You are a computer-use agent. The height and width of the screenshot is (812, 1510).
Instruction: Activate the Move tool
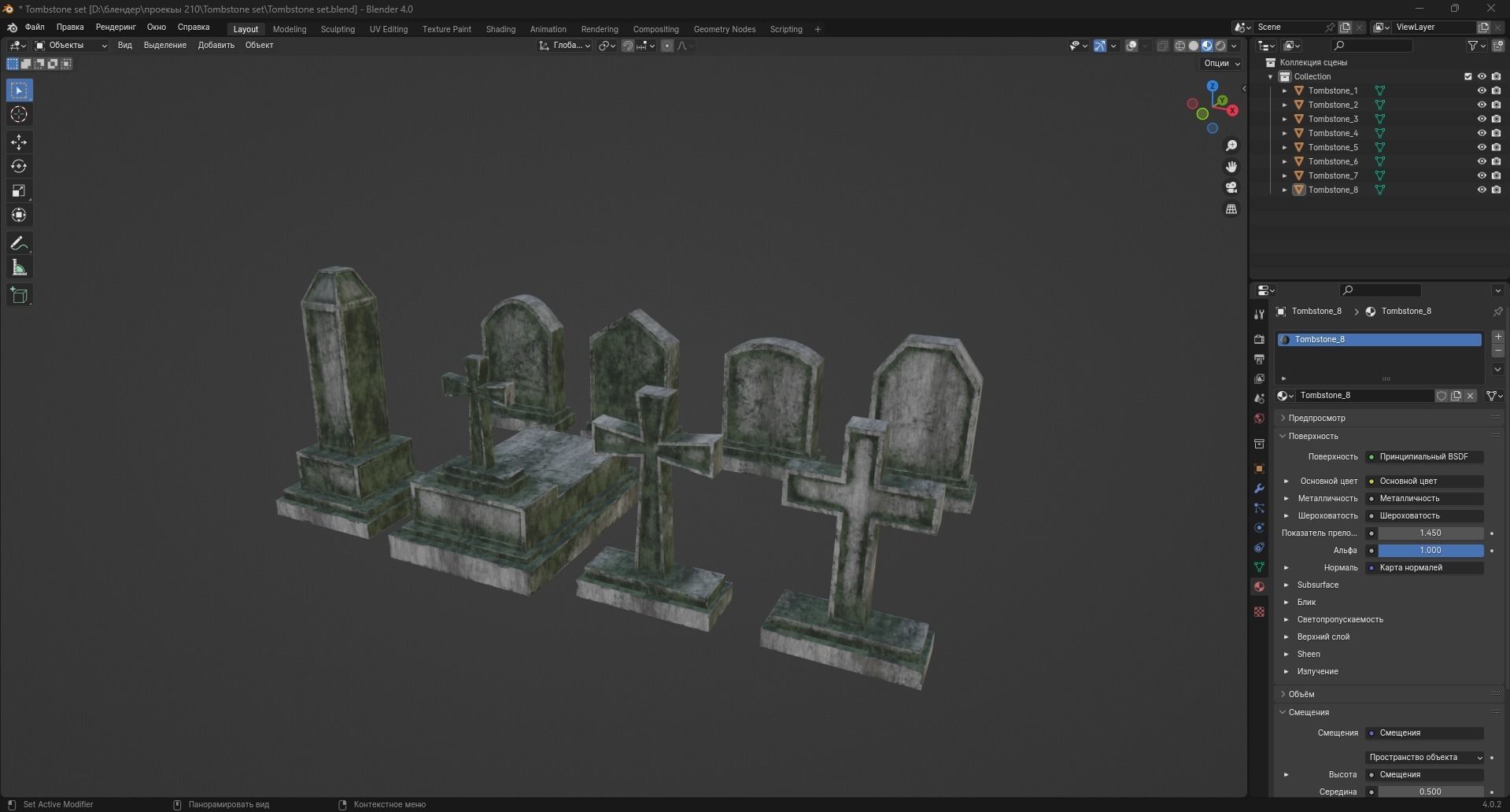click(x=19, y=142)
